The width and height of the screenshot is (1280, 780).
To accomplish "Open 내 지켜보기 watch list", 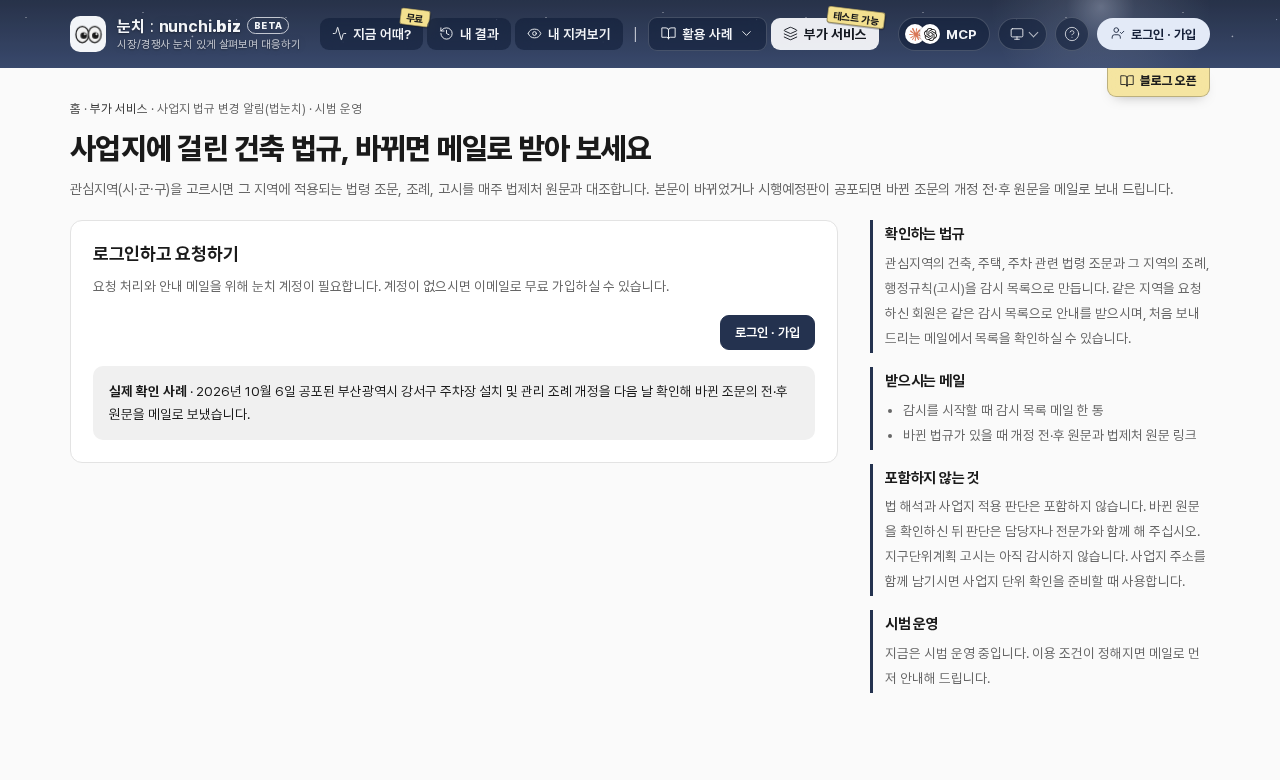I will point(569,34).
